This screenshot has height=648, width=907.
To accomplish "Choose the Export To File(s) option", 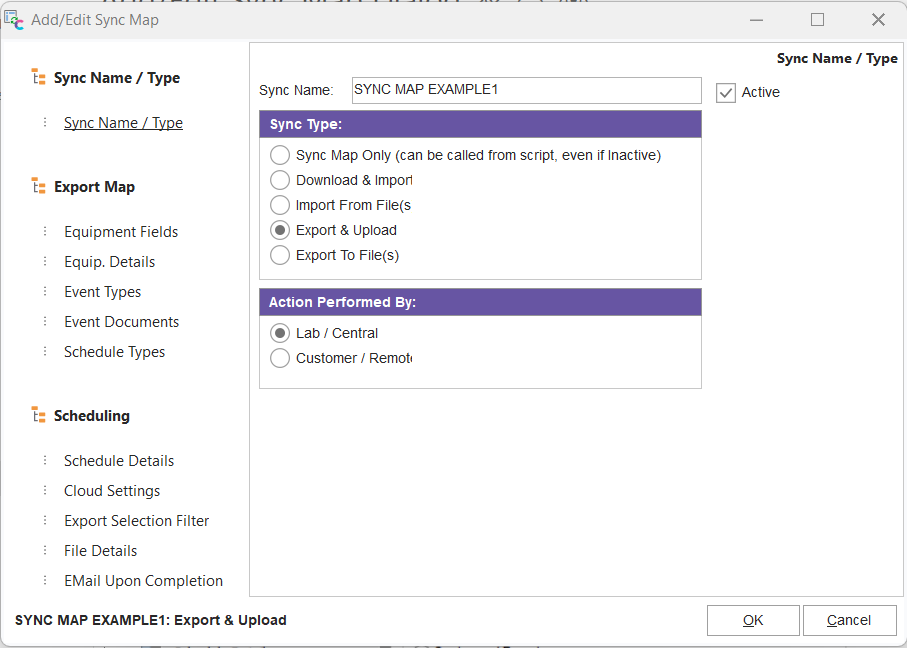I will click(280, 256).
